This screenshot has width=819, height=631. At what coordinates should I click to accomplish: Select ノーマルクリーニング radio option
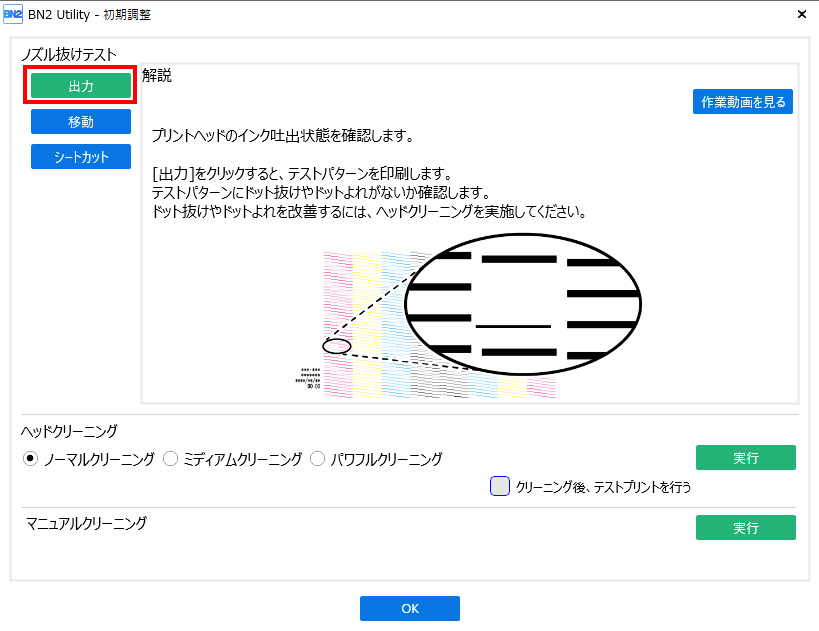[x=30, y=459]
